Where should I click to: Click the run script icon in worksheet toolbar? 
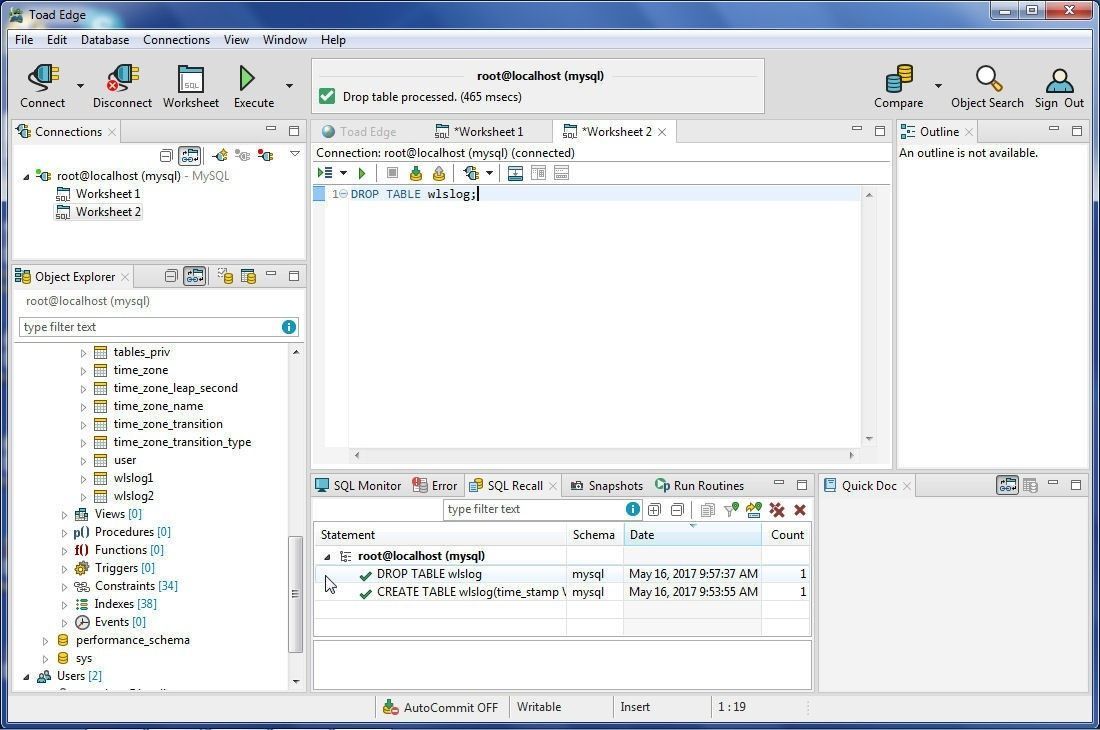[x=325, y=173]
